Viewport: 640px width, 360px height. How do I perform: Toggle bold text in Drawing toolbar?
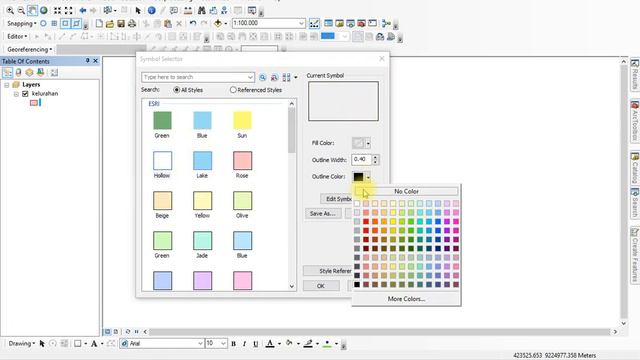click(233, 344)
